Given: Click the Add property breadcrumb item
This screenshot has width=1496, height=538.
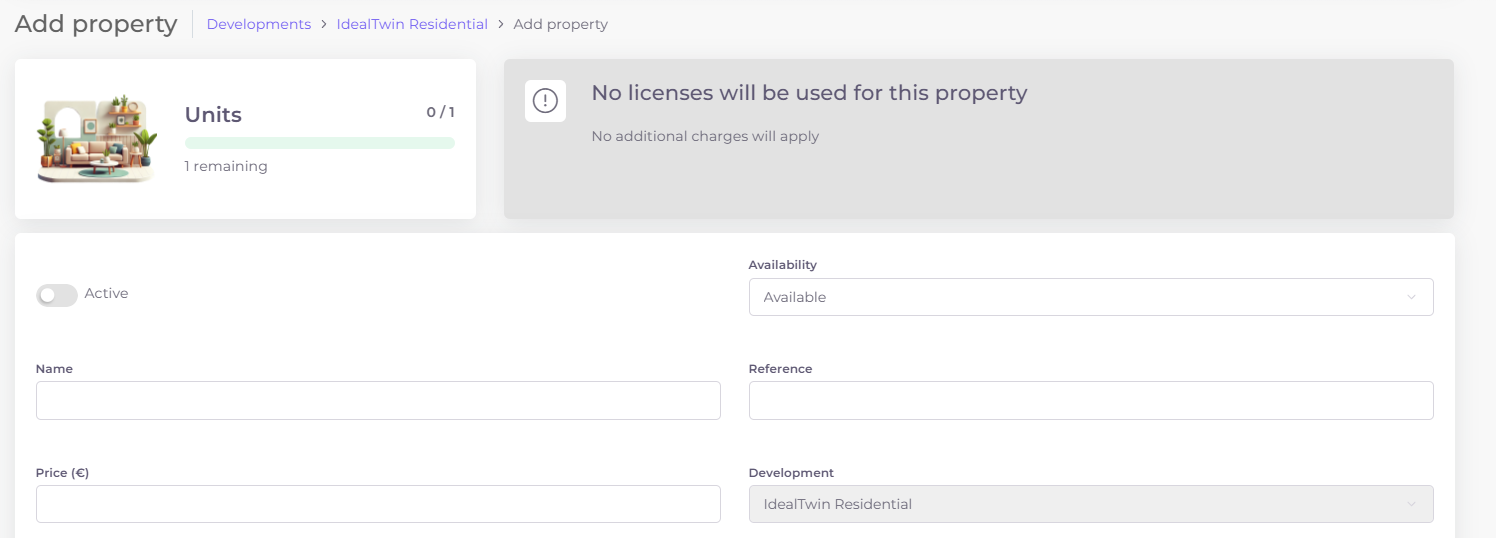Looking at the screenshot, I should pyautogui.click(x=560, y=24).
